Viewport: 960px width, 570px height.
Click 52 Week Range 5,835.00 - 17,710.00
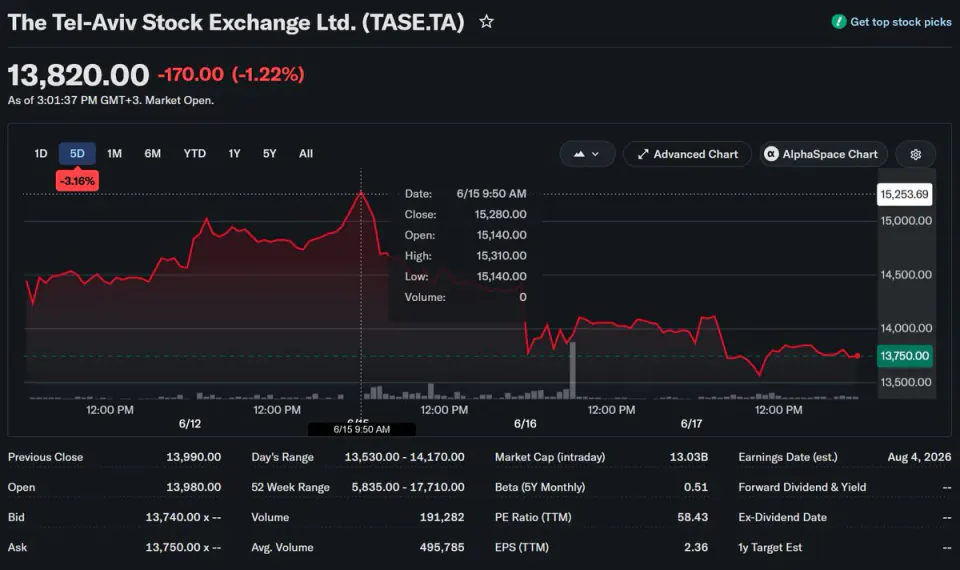pyautogui.click(x=408, y=487)
